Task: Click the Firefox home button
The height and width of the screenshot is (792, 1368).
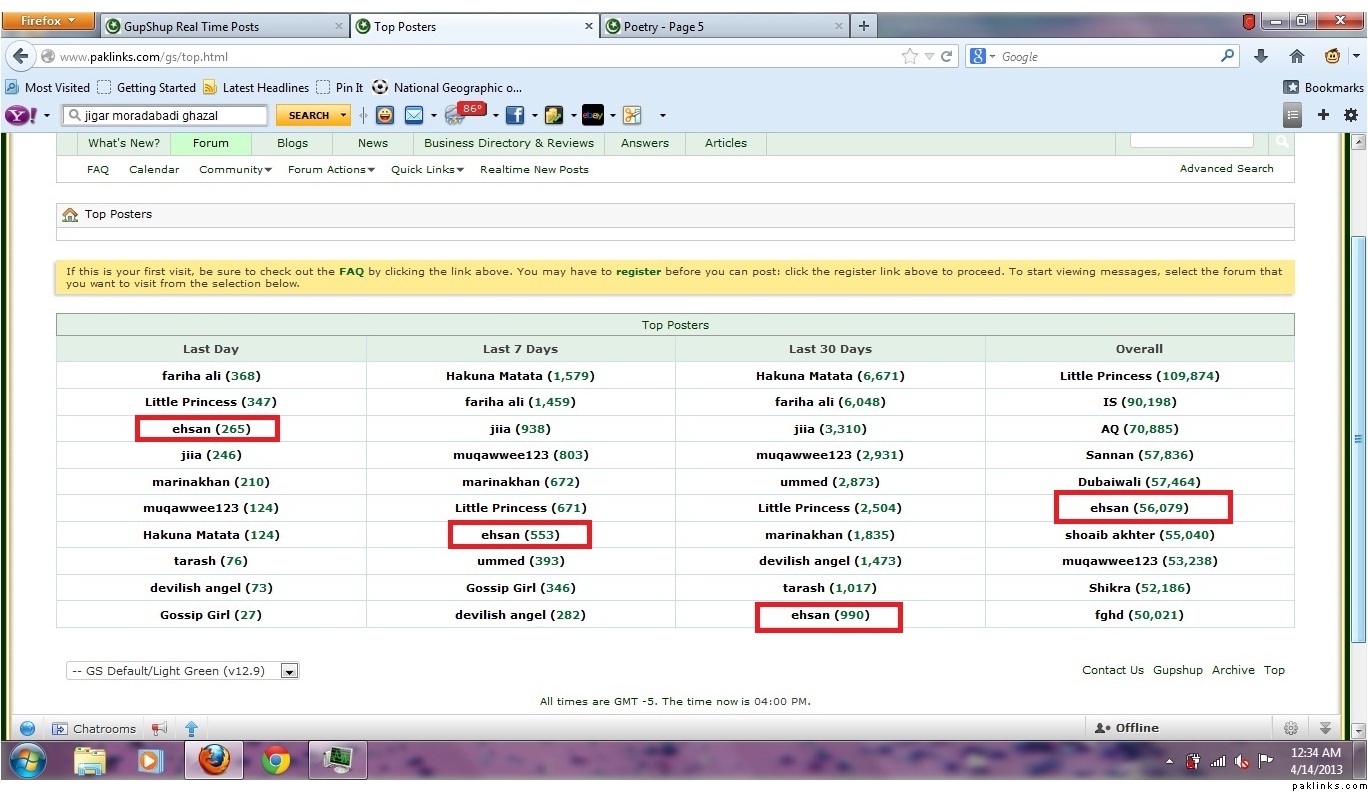Action: point(1297,56)
